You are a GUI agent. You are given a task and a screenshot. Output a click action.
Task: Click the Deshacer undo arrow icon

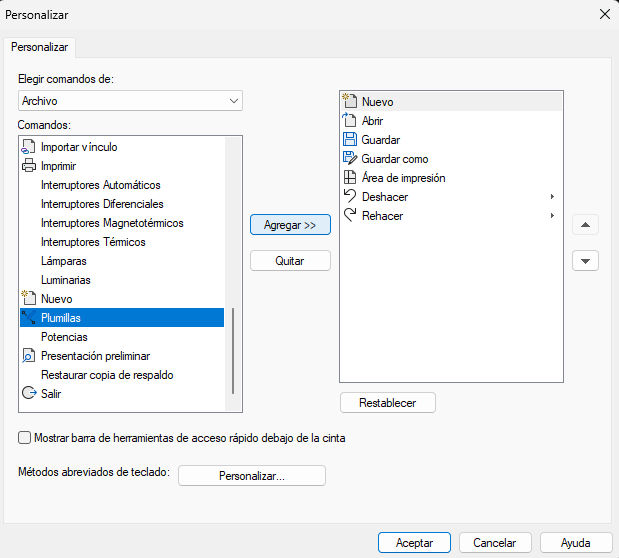[x=349, y=196]
